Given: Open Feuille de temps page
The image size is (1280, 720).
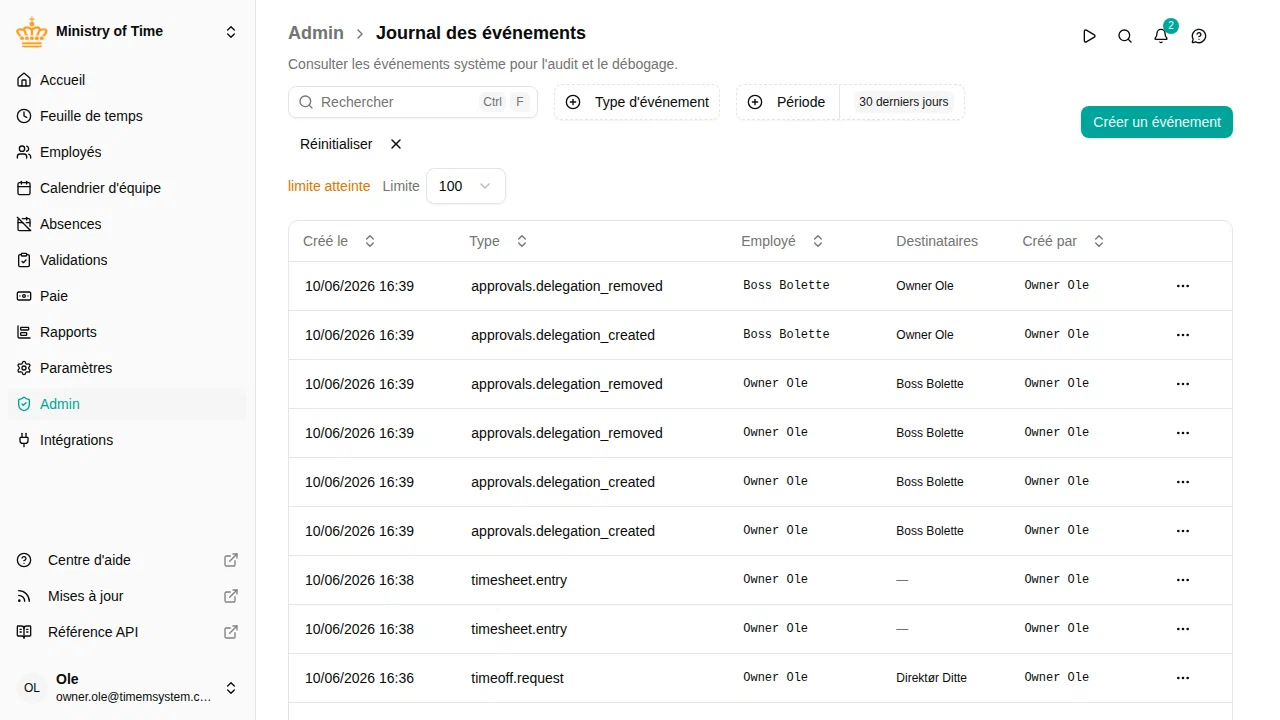Looking at the screenshot, I should click(127, 116).
